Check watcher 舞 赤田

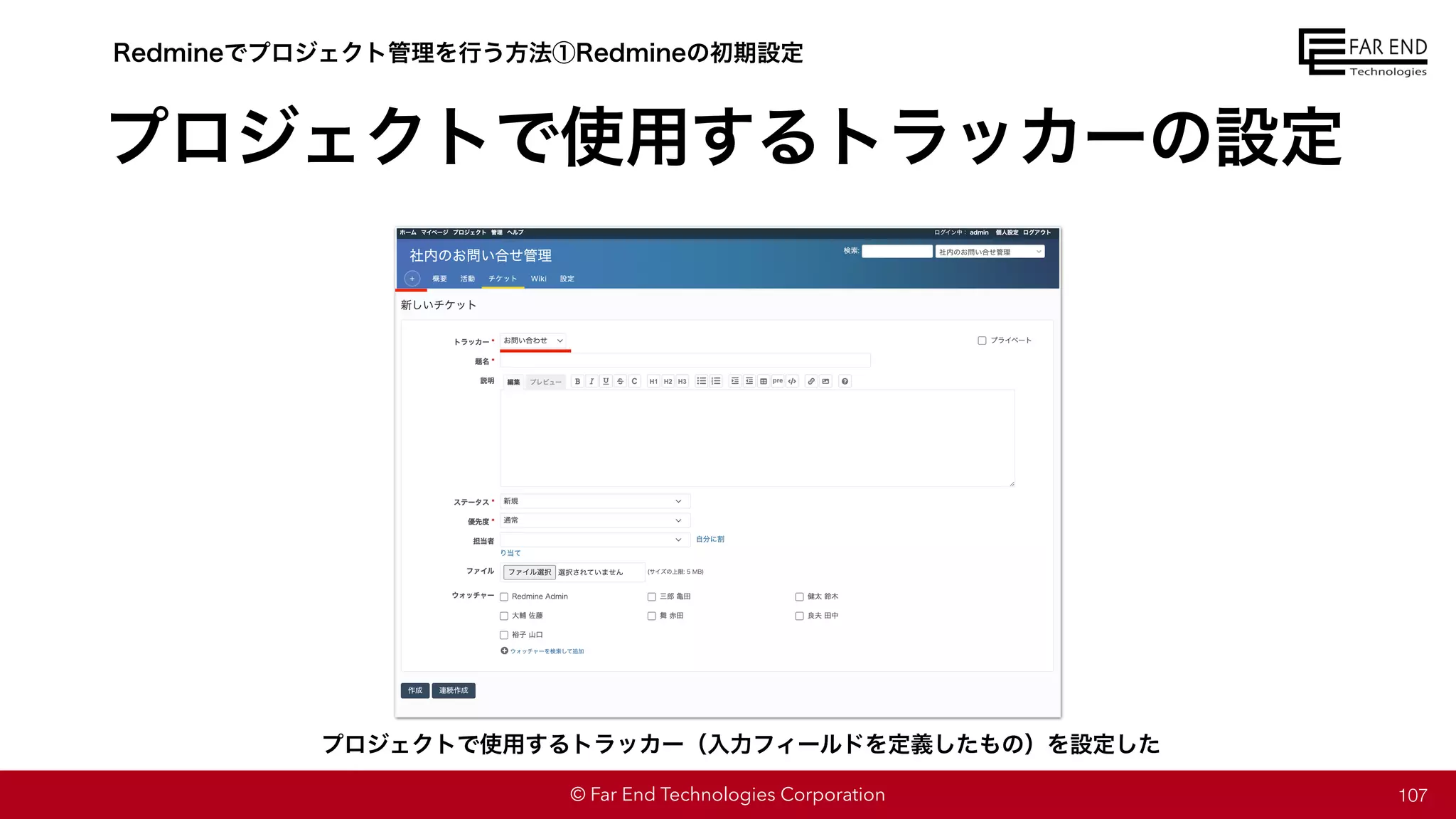tap(651, 616)
